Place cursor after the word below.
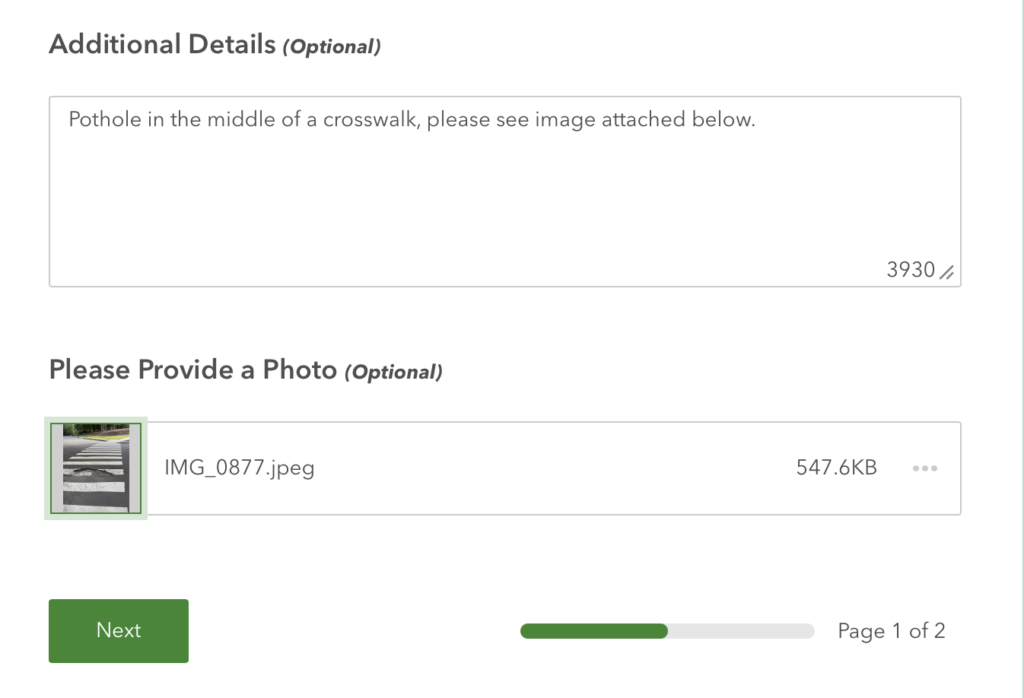The height and width of the screenshot is (698, 1024). point(756,119)
